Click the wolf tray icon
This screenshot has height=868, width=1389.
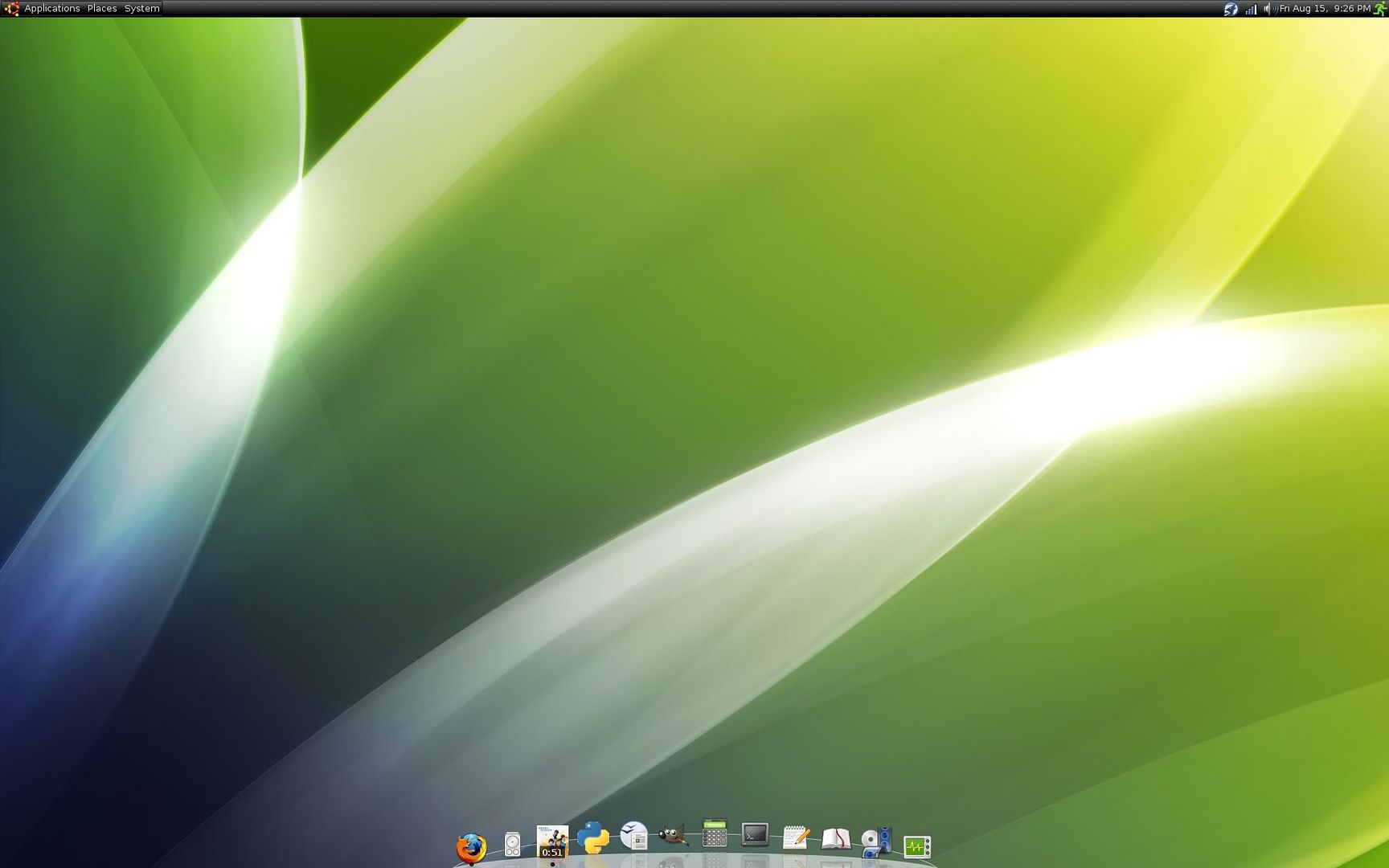point(1231,9)
